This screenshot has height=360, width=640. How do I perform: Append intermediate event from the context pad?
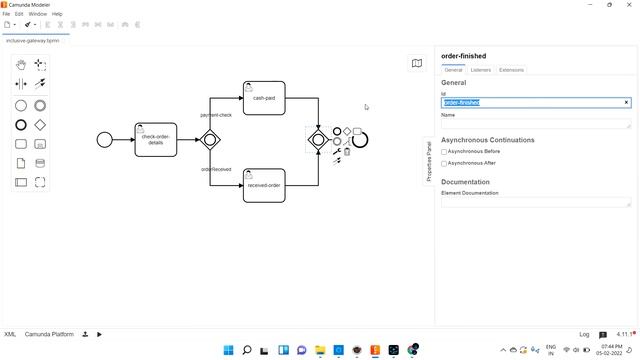coord(337,141)
